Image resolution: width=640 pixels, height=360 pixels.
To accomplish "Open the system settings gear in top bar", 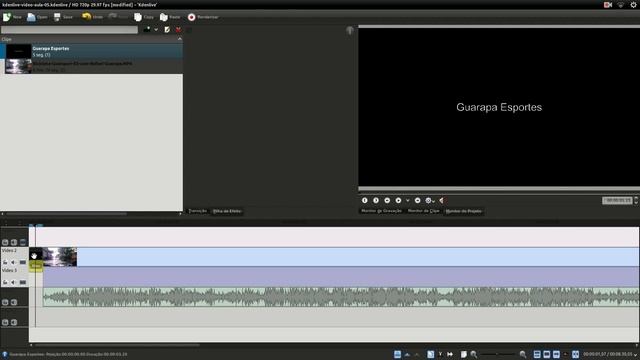I will [x=633, y=4].
